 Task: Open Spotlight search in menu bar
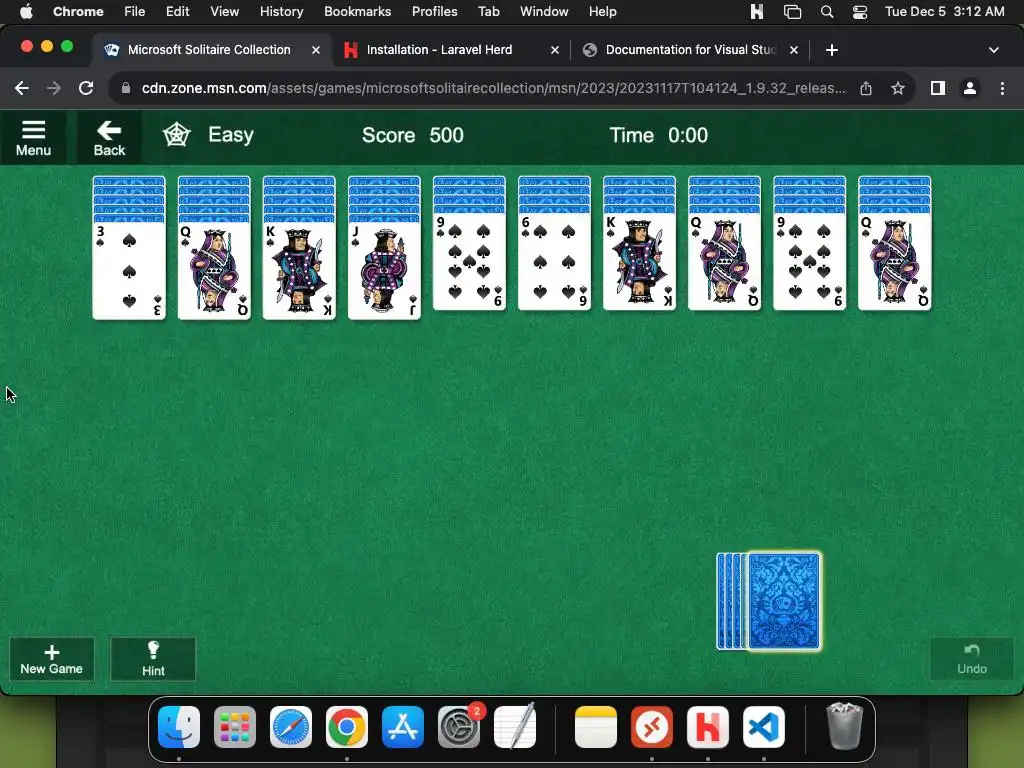pos(827,11)
